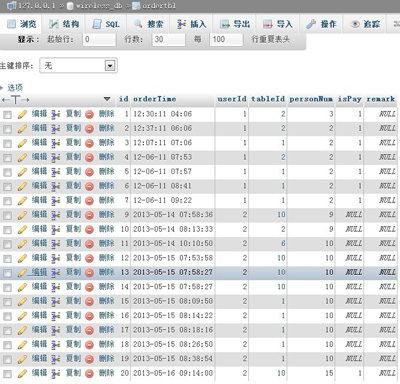Click the 编辑 edit link for row id 6
Screen dimensions: 400x384
coord(39,186)
